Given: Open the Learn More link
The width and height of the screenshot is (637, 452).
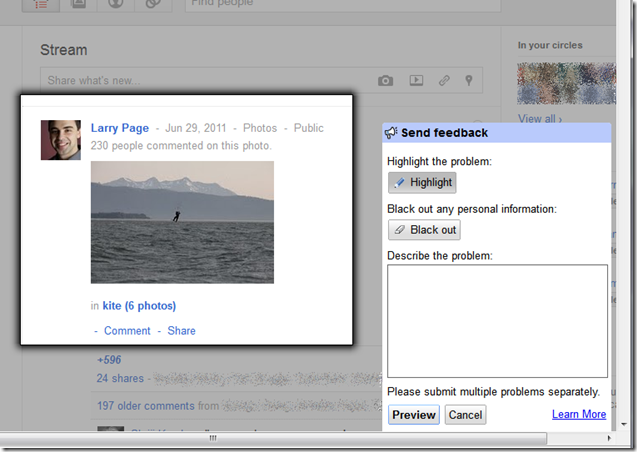Looking at the screenshot, I should tap(578, 414).
